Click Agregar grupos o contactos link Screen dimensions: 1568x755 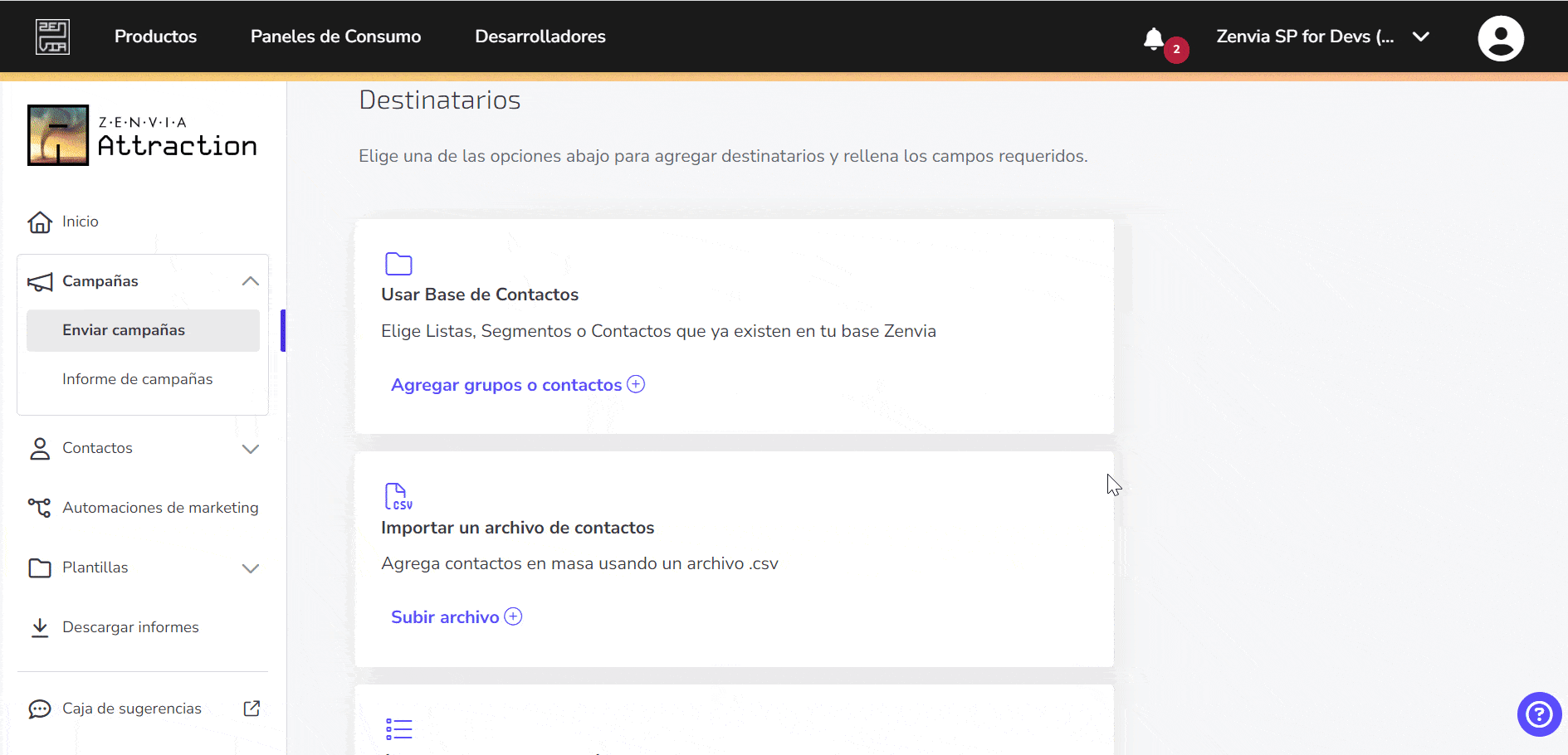coord(507,384)
